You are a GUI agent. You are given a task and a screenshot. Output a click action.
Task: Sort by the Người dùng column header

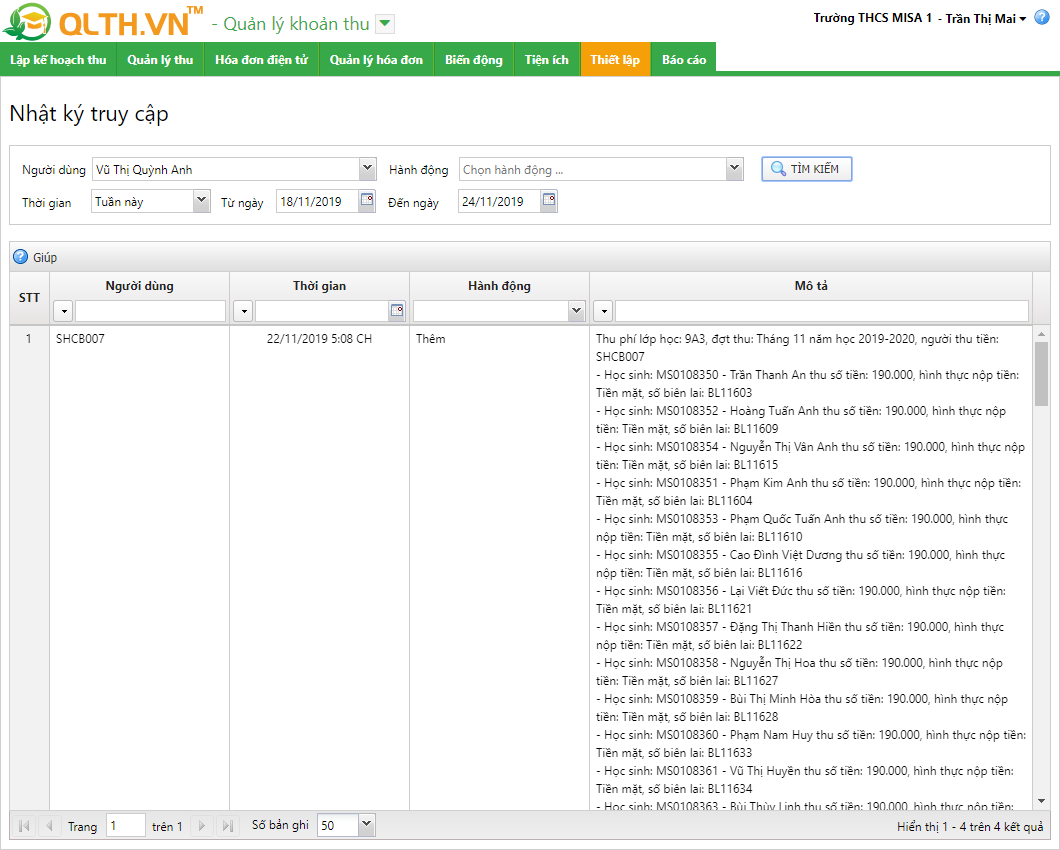pos(139,286)
